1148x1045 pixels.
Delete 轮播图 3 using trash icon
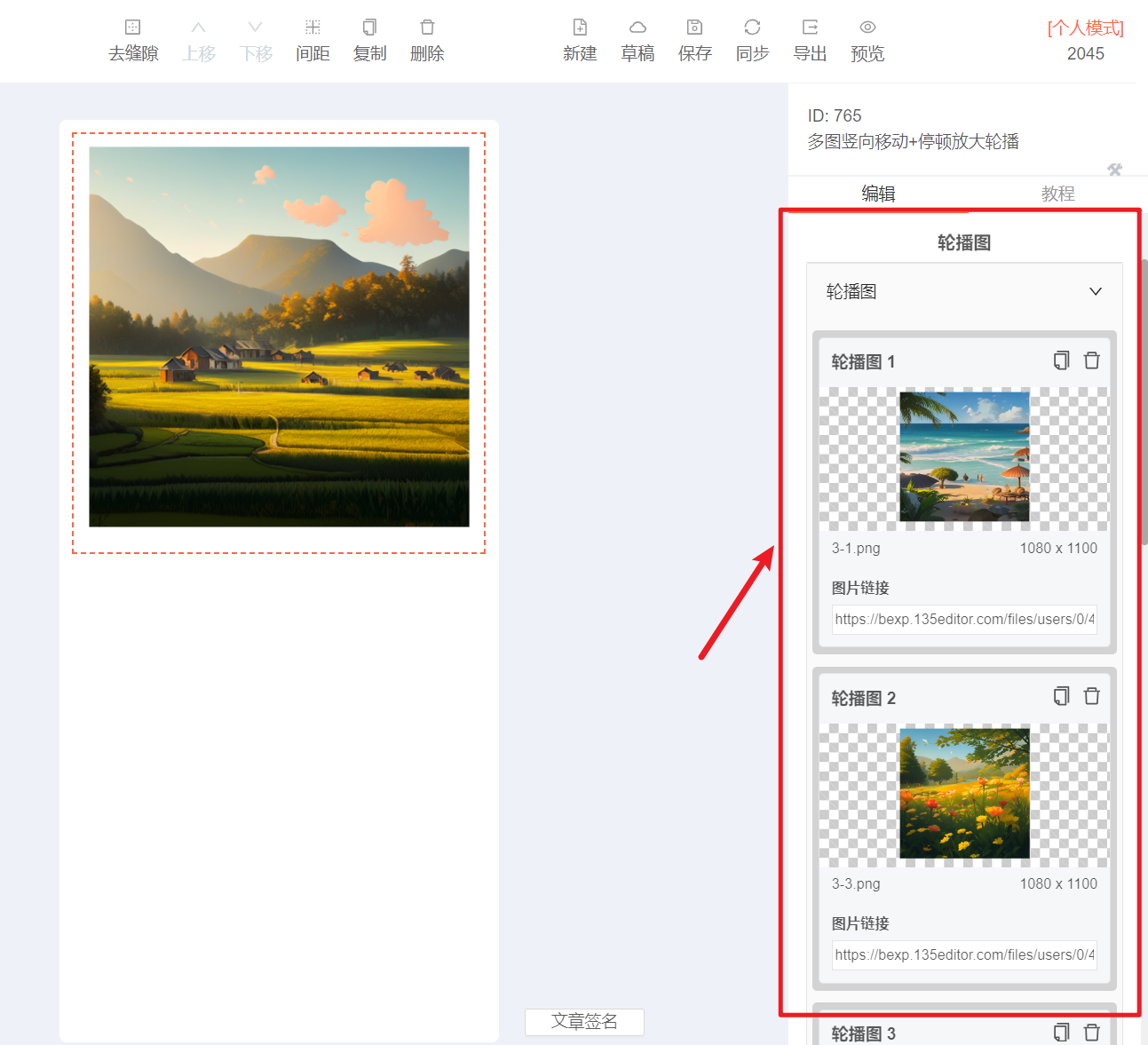pyautogui.click(x=1092, y=1033)
